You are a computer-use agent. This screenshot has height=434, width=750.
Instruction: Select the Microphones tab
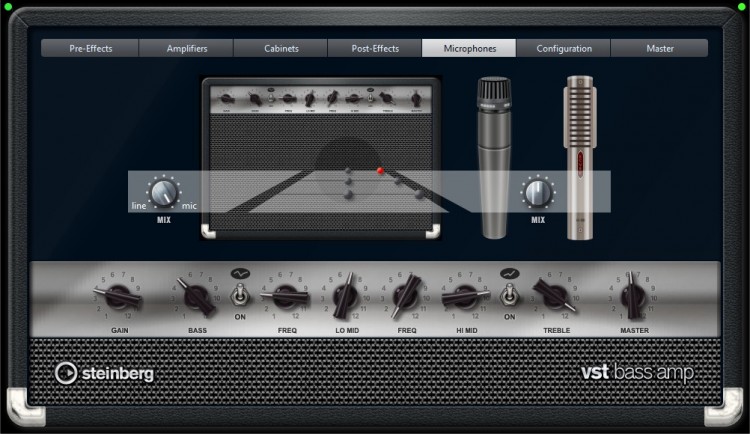[469, 48]
